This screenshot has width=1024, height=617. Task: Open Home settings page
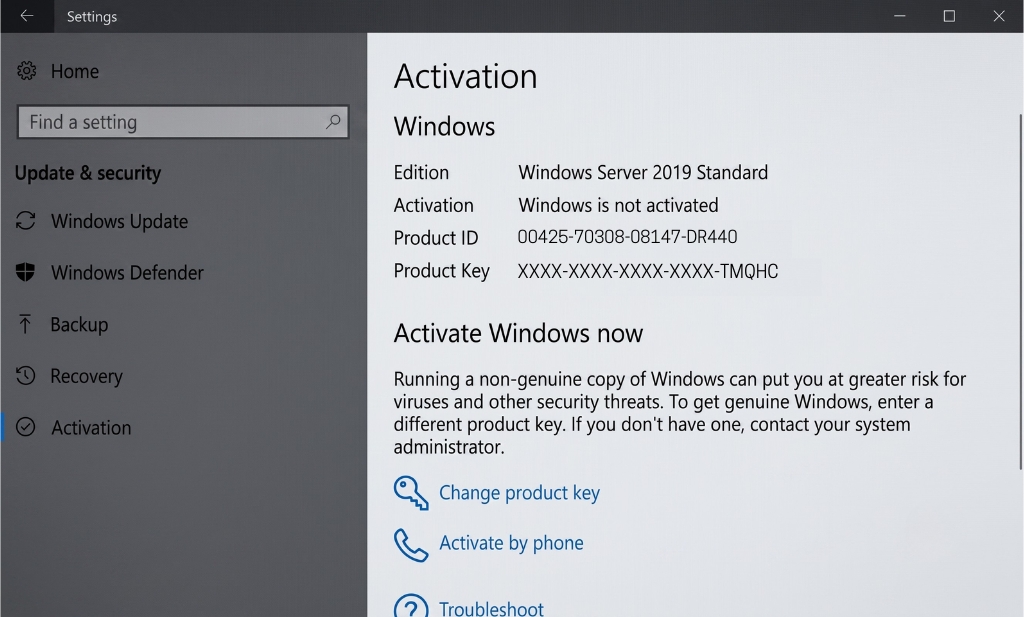tap(75, 71)
